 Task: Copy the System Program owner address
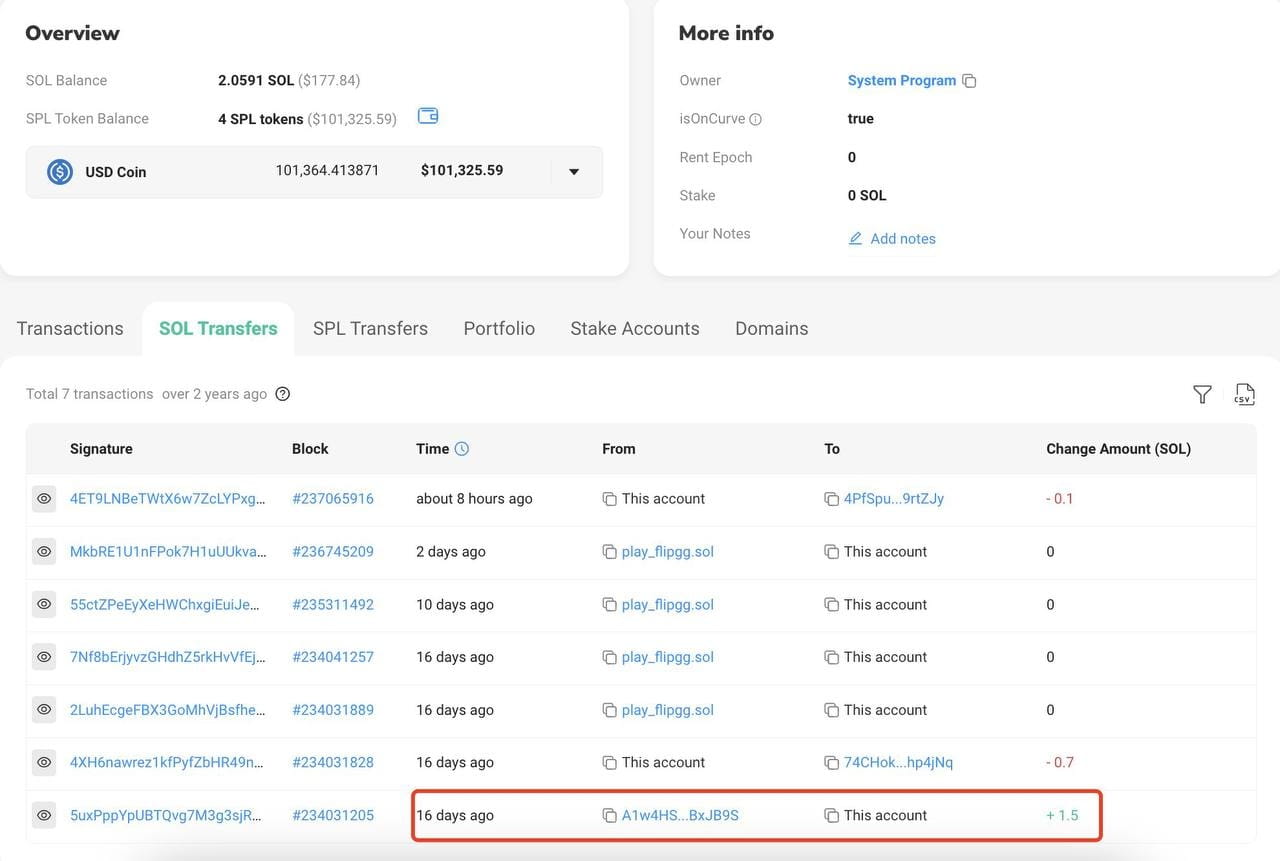point(969,81)
